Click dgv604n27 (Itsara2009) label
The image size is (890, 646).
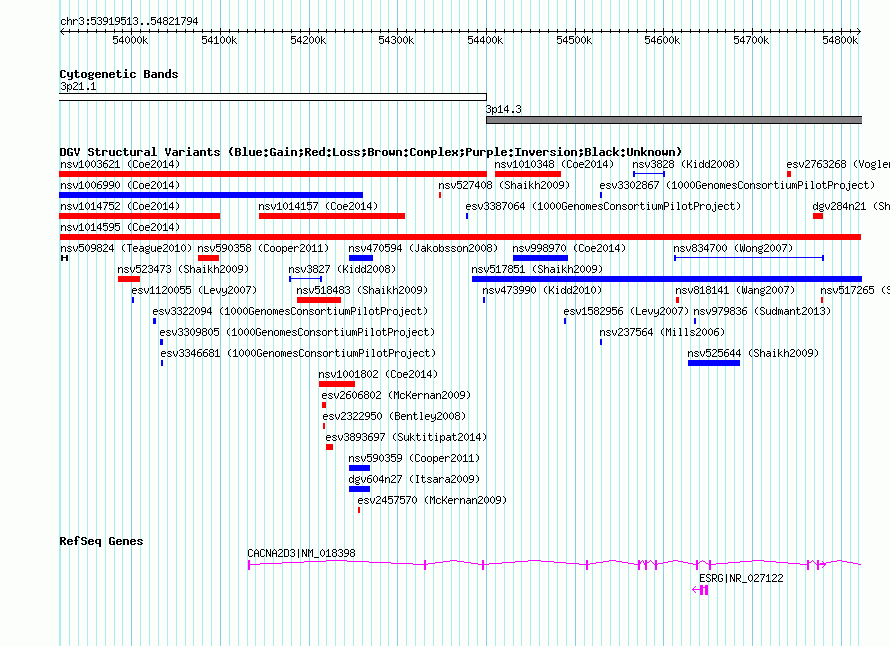tap(414, 480)
